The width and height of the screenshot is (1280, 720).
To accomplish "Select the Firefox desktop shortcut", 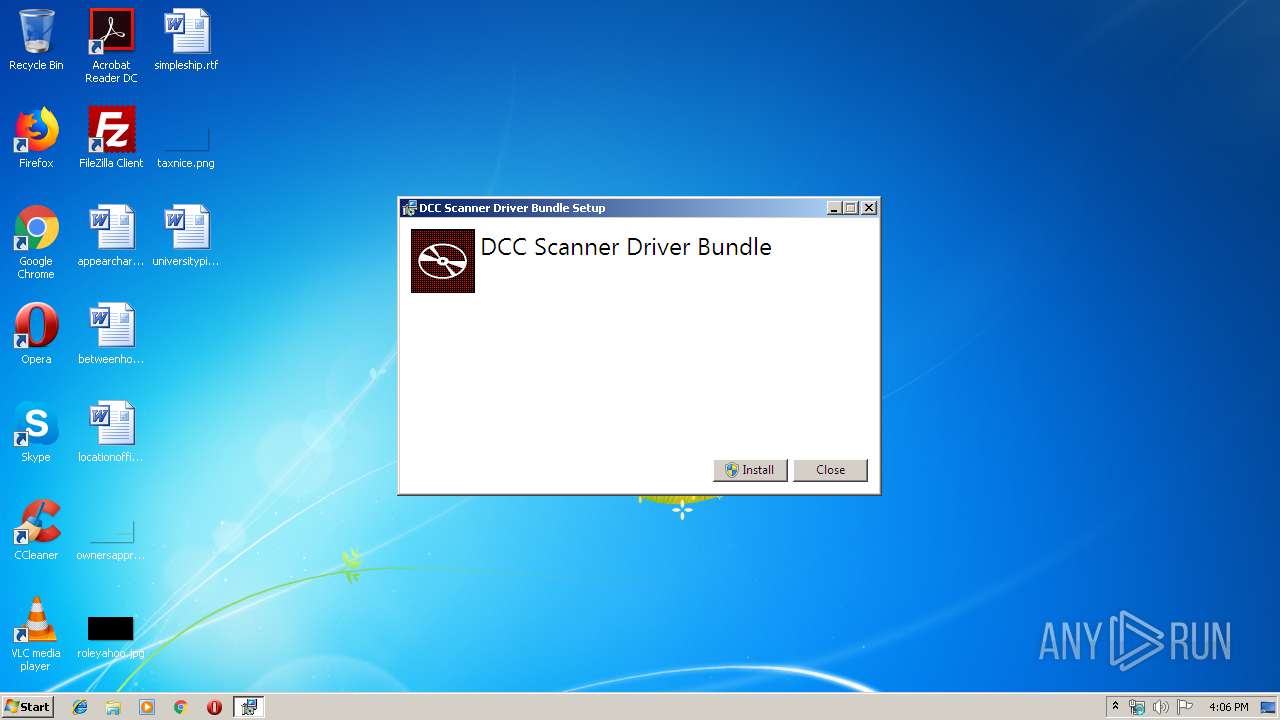I will pos(36,139).
